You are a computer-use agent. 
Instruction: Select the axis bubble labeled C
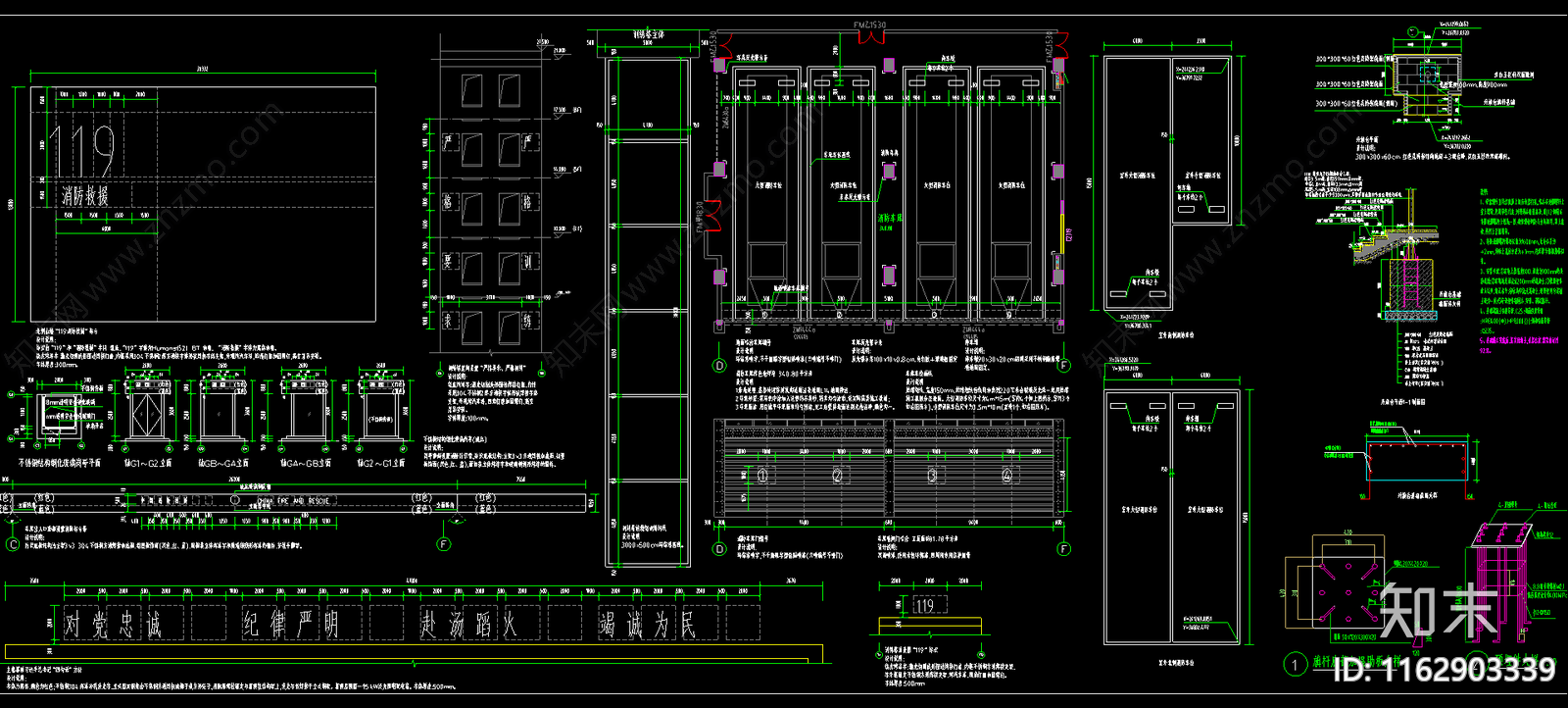click(13, 543)
